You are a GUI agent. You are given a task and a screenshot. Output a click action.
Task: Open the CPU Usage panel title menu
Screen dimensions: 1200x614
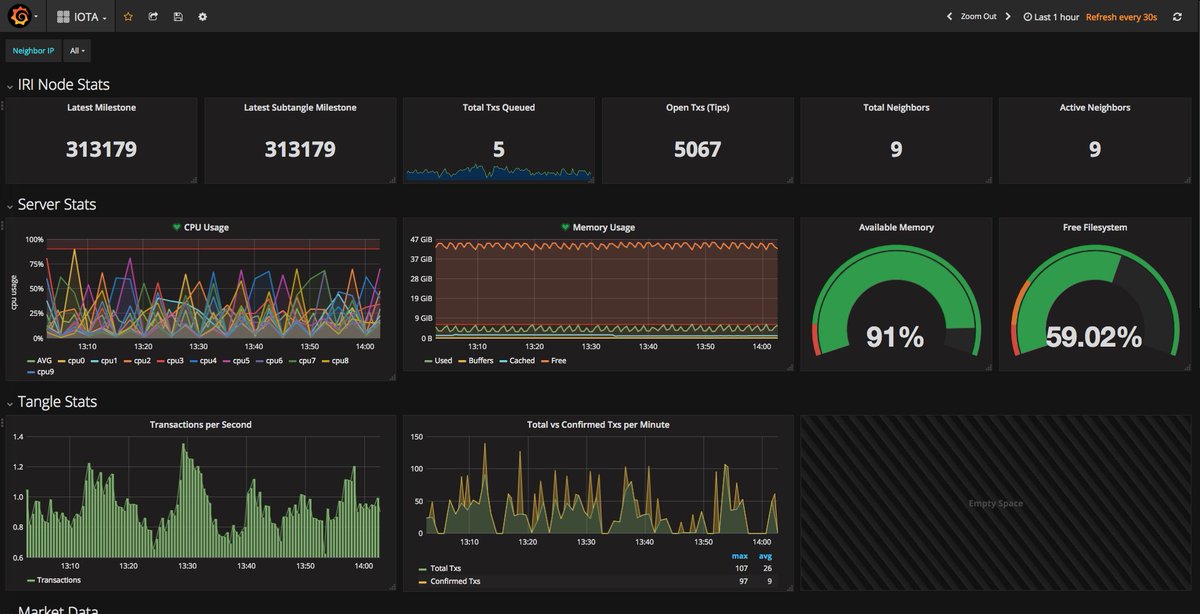[206, 228]
